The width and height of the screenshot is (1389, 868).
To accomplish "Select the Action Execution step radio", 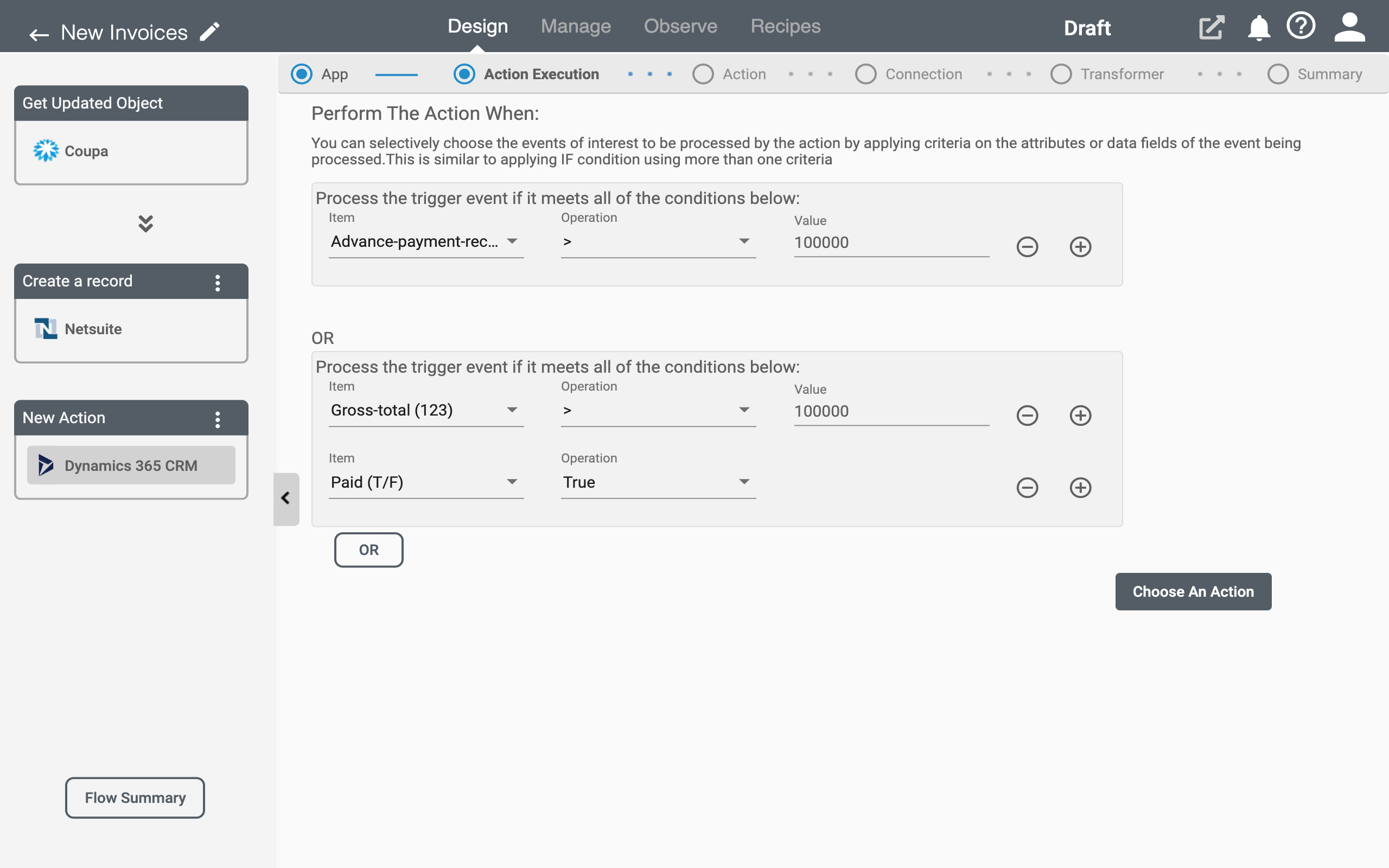I will (464, 74).
